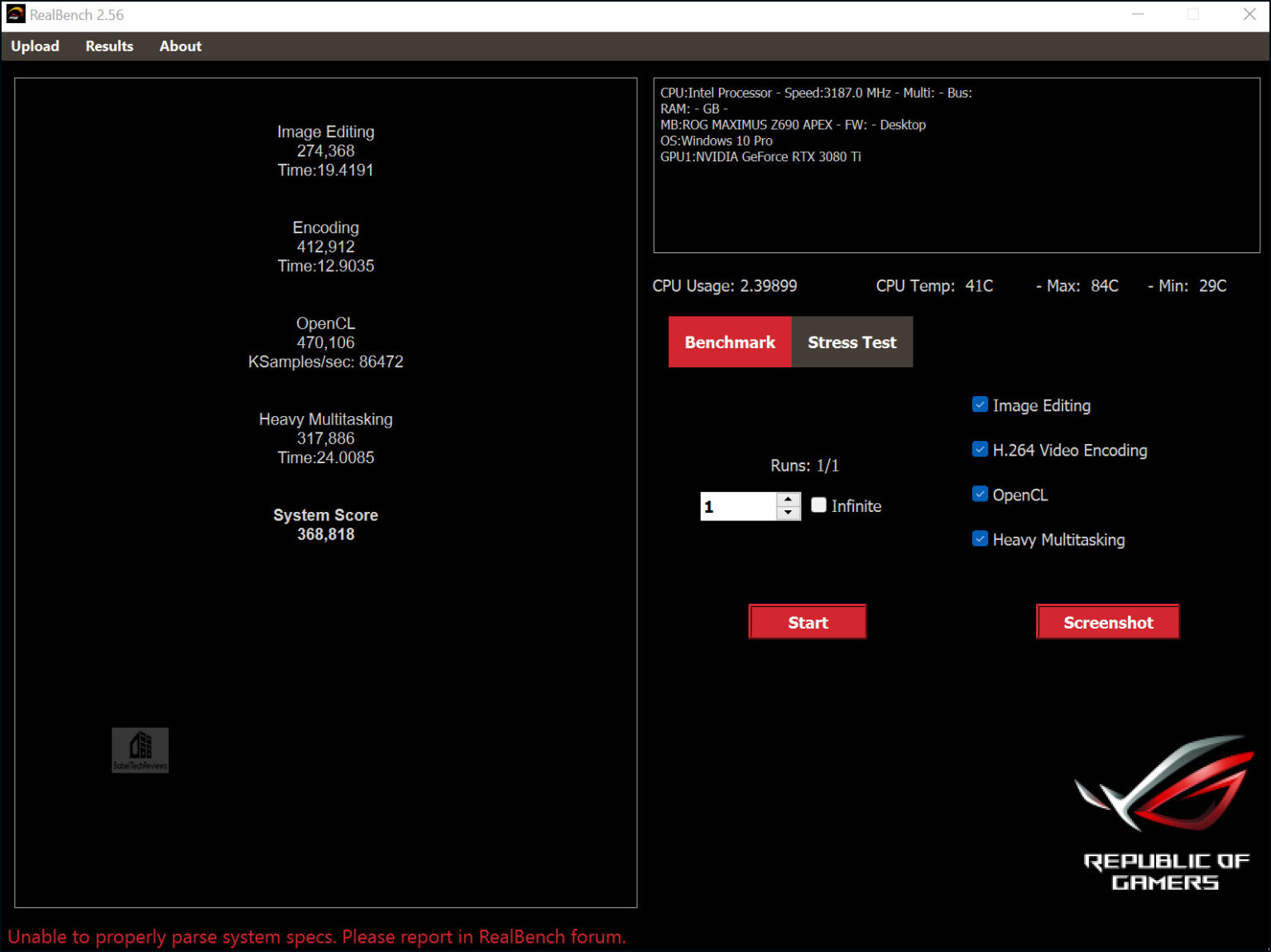This screenshot has width=1271, height=952.
Task: Switch to the Benchmark tab
Action: click(x=730, y=342)
